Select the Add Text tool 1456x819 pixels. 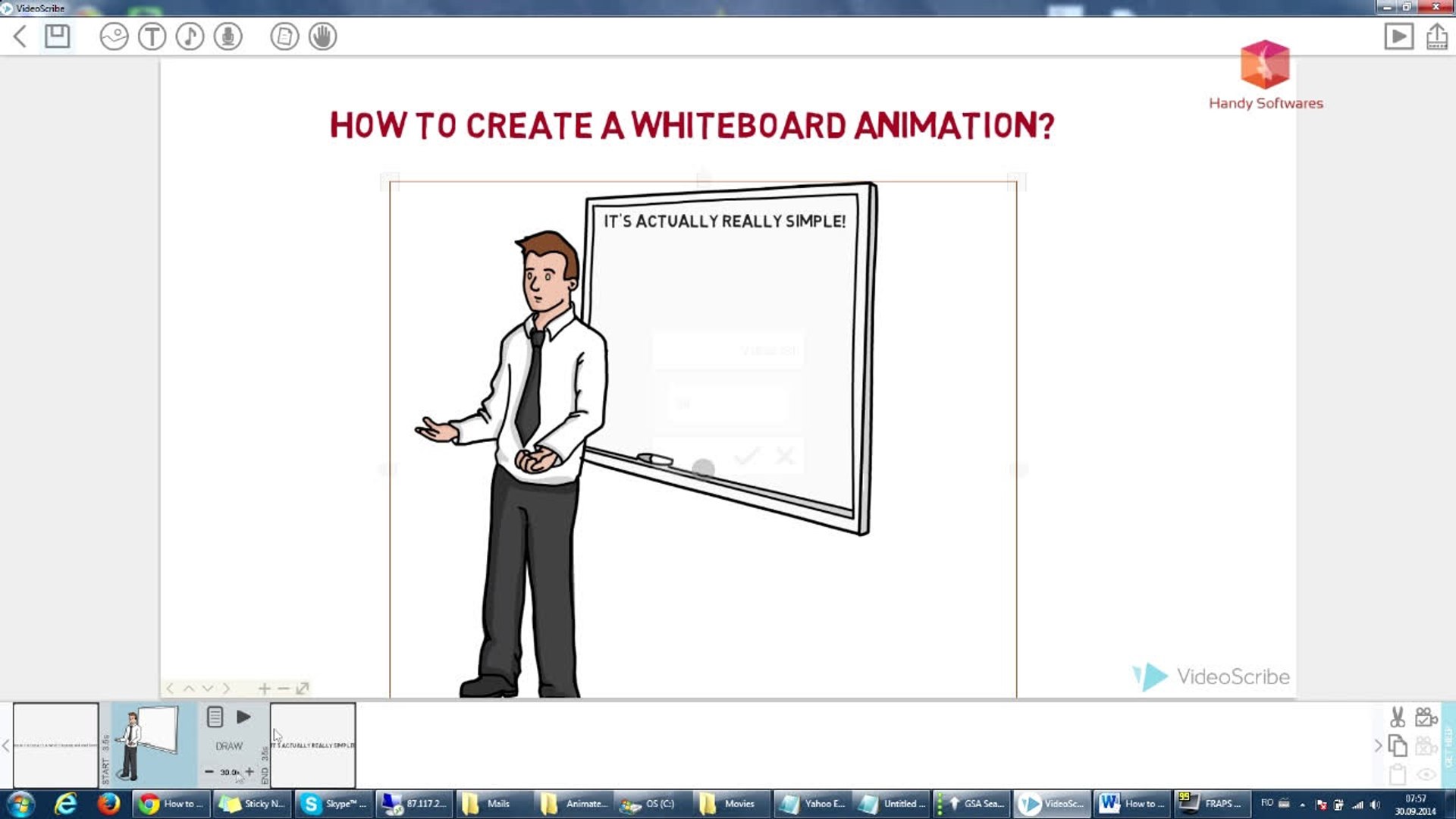(152, 36)
